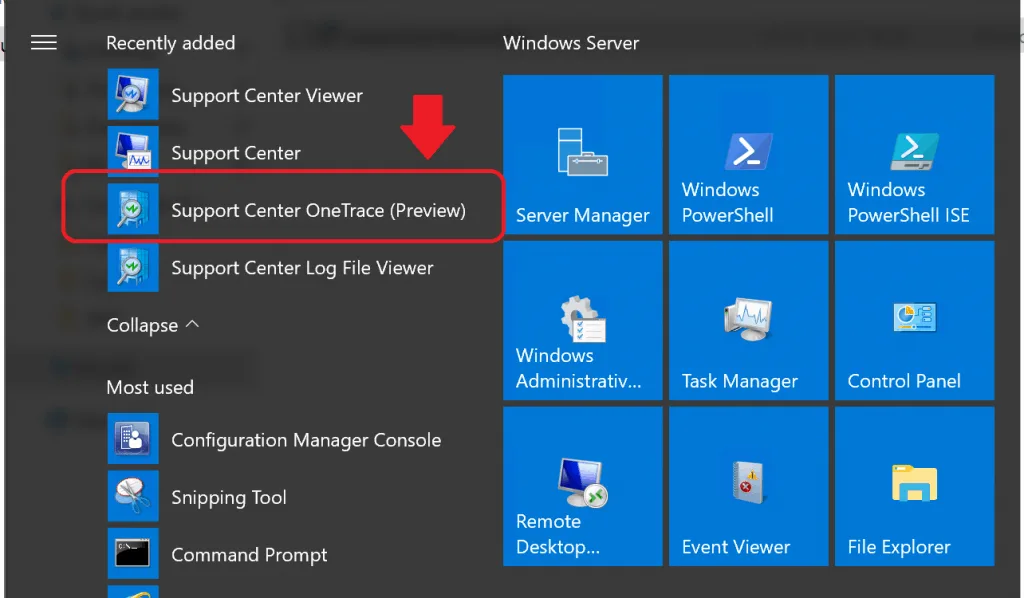The height and width of the screenshot is (598, 1024).
Task: Open Windows Administrative Tools
Action: coord(582,319)
